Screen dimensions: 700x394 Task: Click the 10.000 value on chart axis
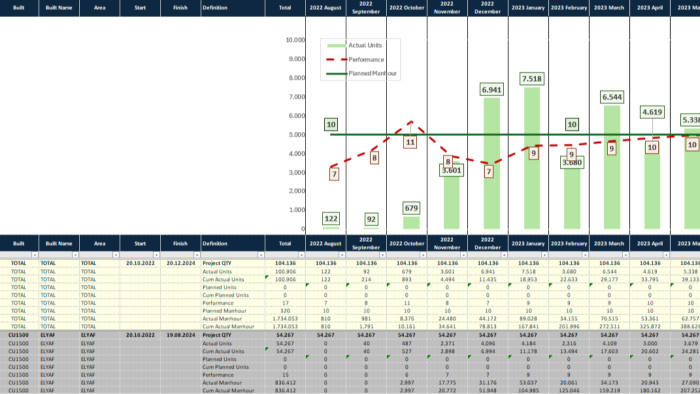[295, 40]
